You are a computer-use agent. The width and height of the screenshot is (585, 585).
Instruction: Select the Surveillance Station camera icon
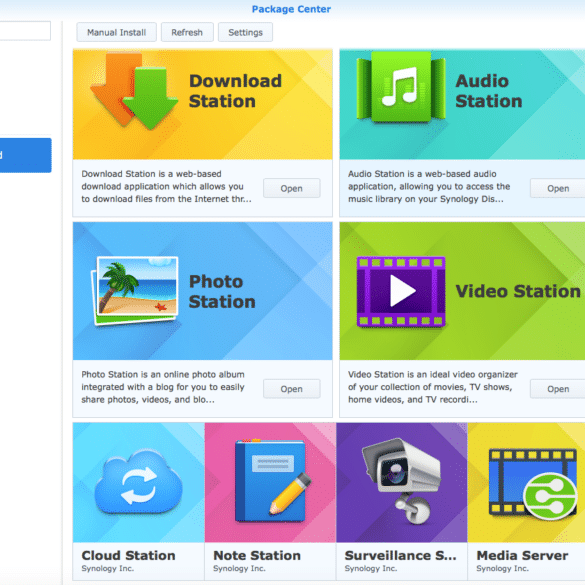402,481
